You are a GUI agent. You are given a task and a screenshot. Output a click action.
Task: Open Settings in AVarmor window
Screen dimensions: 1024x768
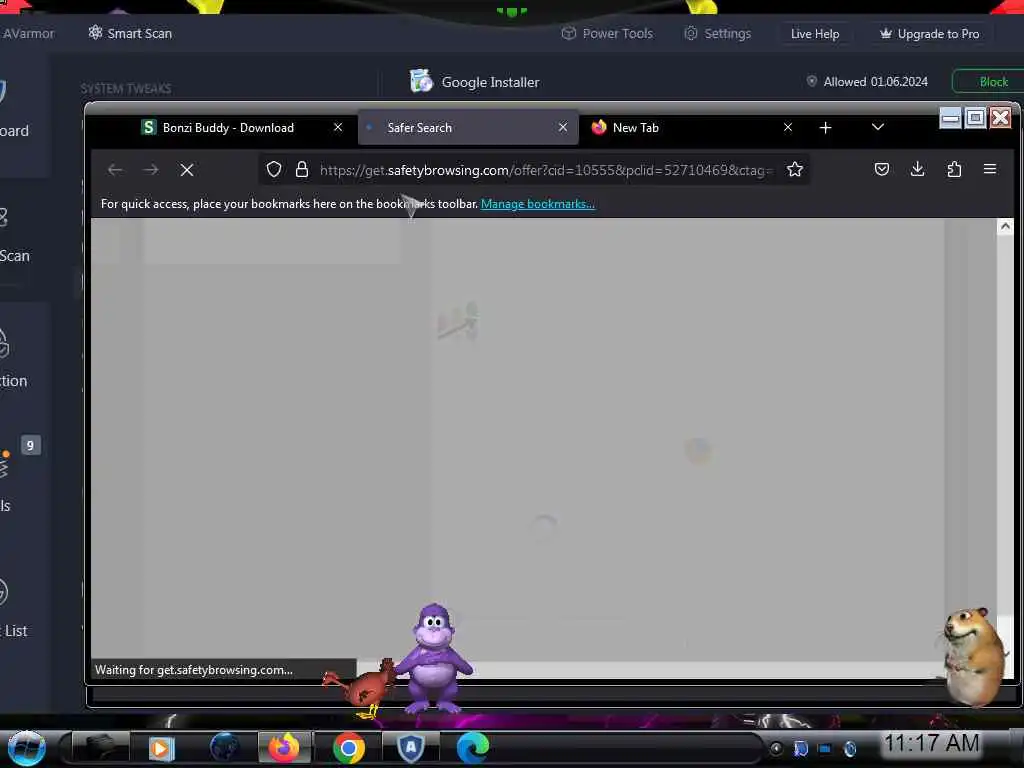click(x=718, y=33)
